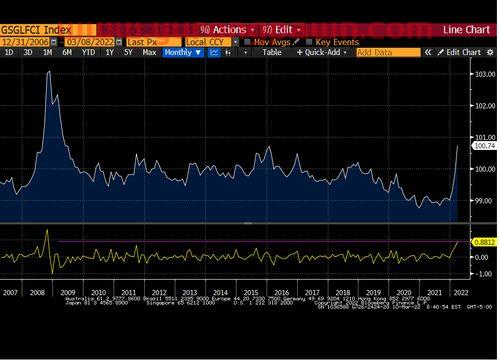Select the 5Y time range
The height and width of the screenshot is (360, 499).
point(128,52)
